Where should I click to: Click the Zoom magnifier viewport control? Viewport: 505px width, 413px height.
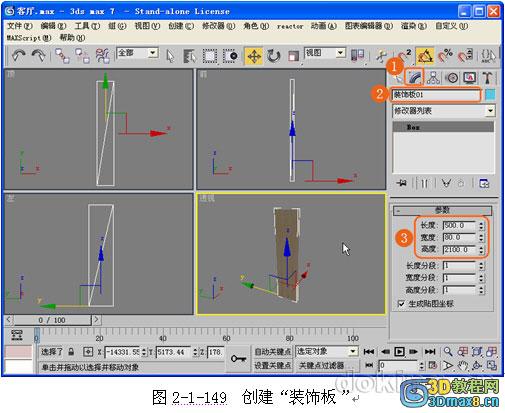click(448, 351)
